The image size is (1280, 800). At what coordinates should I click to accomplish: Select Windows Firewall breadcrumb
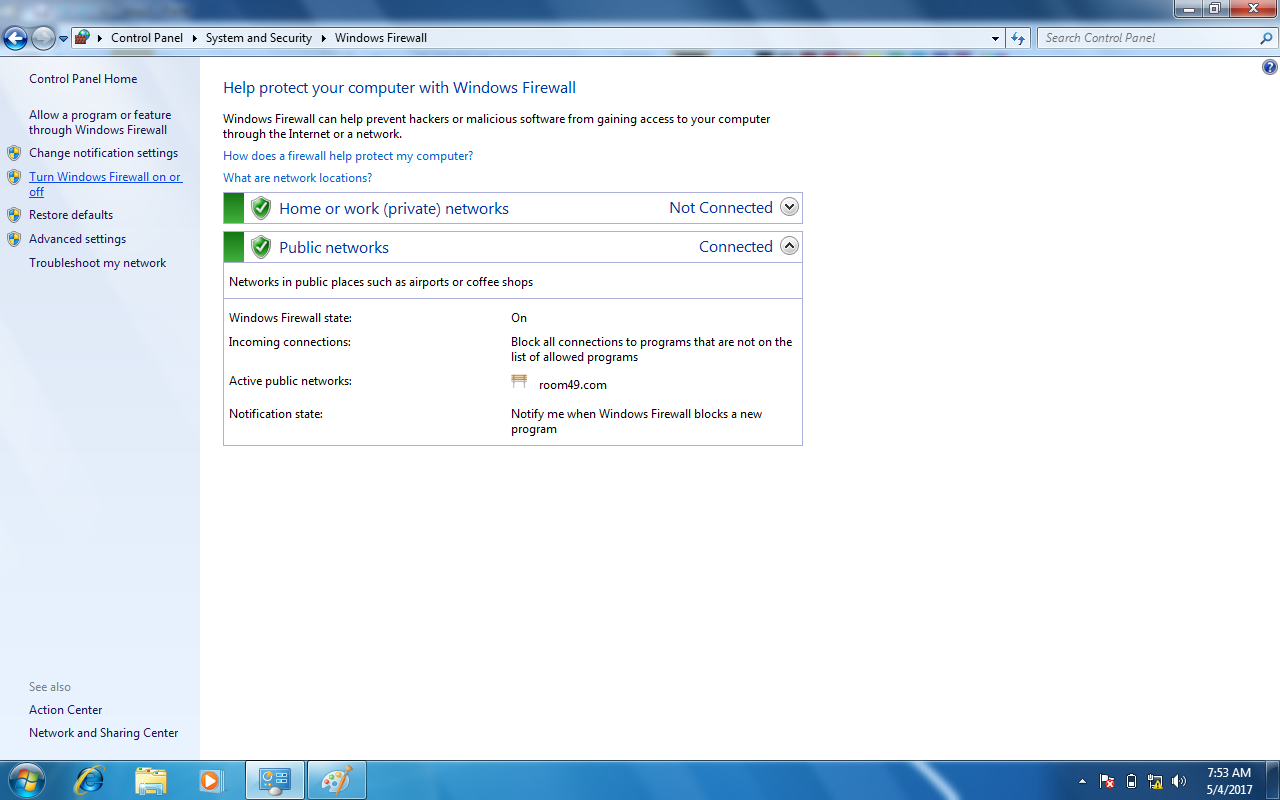(x=381, y=38)
